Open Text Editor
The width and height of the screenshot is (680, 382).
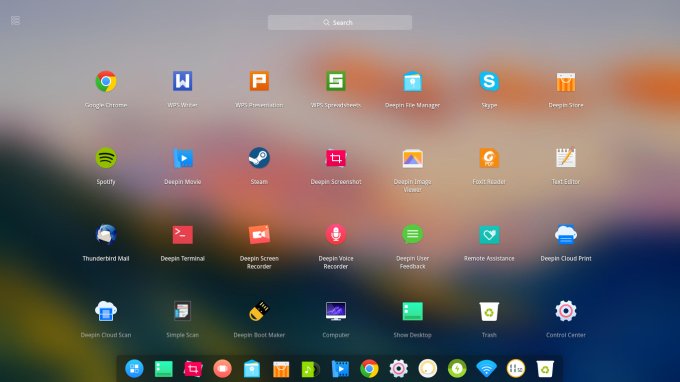(566, 158)
